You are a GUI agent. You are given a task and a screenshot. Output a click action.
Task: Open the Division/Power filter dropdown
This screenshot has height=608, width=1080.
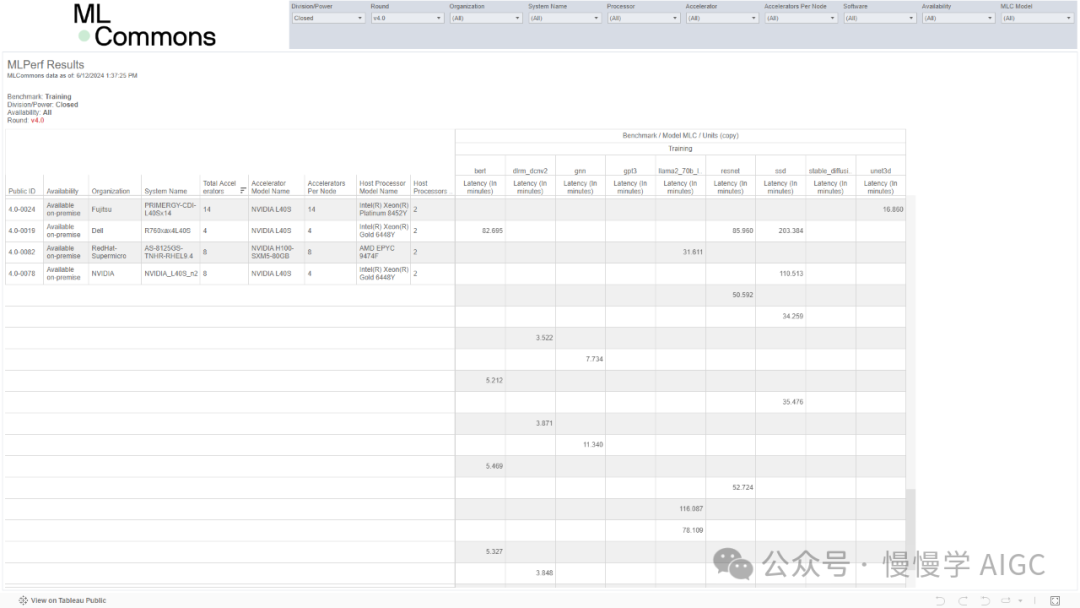328,19
